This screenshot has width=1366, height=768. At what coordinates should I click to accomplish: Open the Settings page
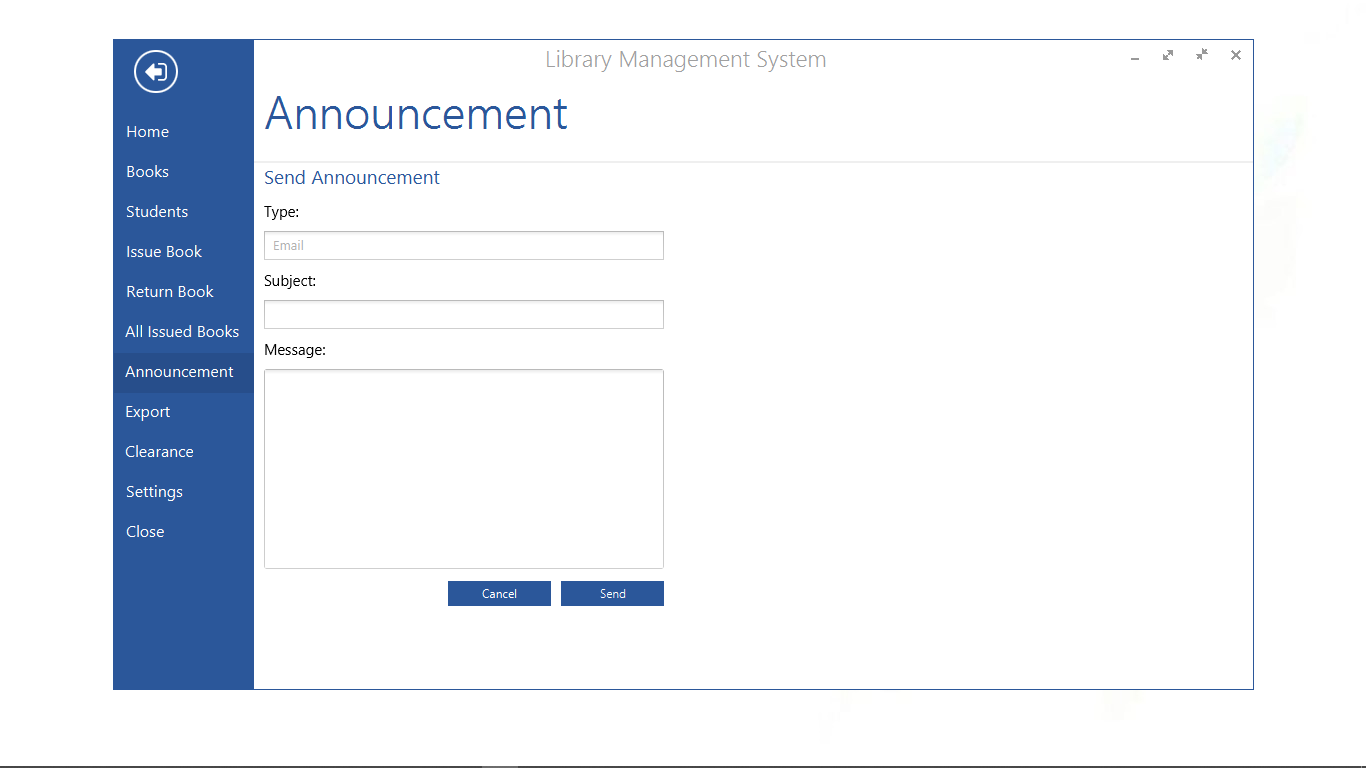[x=154, y=491]
